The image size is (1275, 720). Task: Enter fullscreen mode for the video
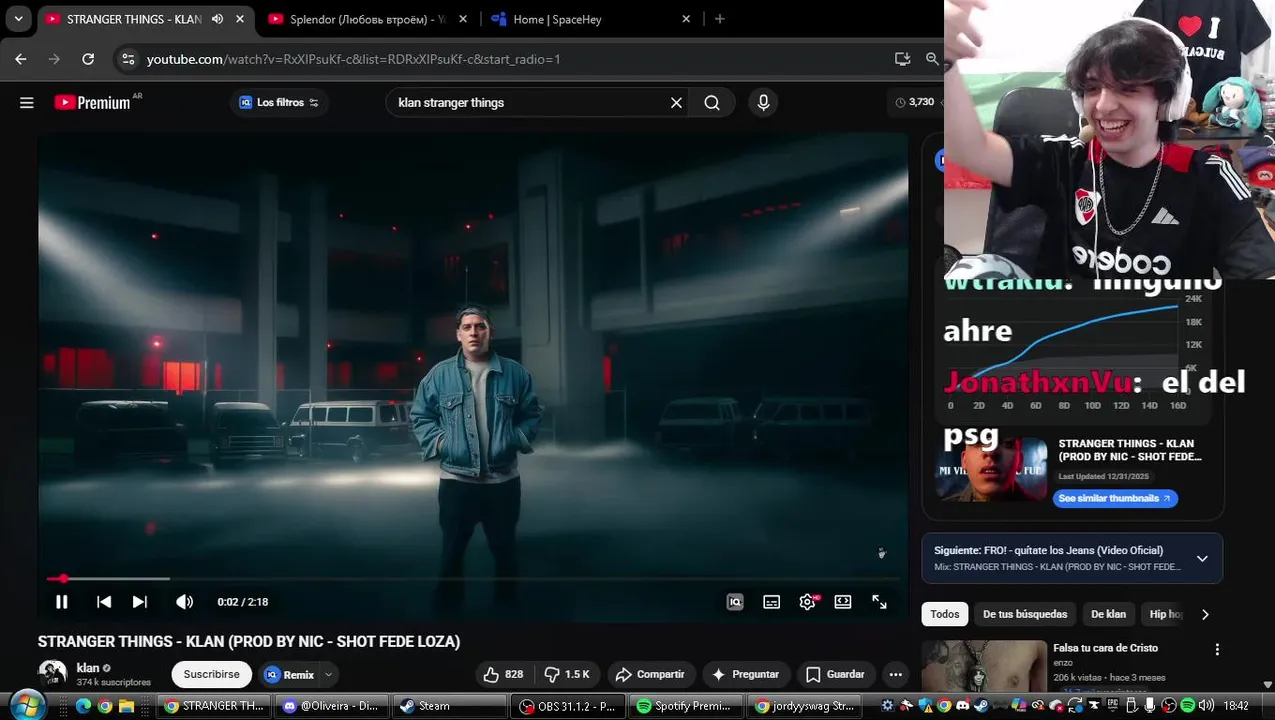point(879,602)
